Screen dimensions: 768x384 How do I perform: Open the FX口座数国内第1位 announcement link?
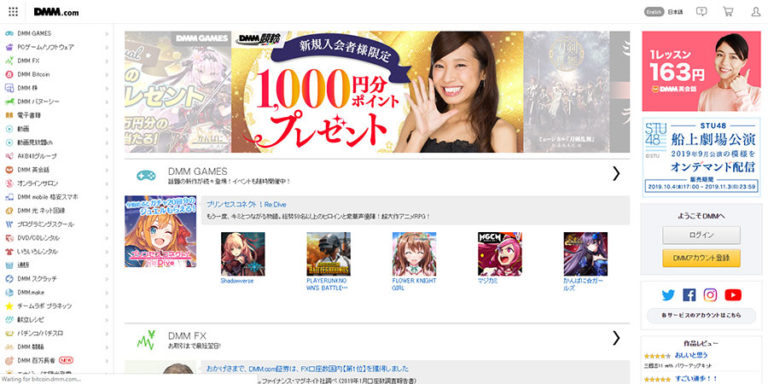pyautogui.click(x=308, y=368)
